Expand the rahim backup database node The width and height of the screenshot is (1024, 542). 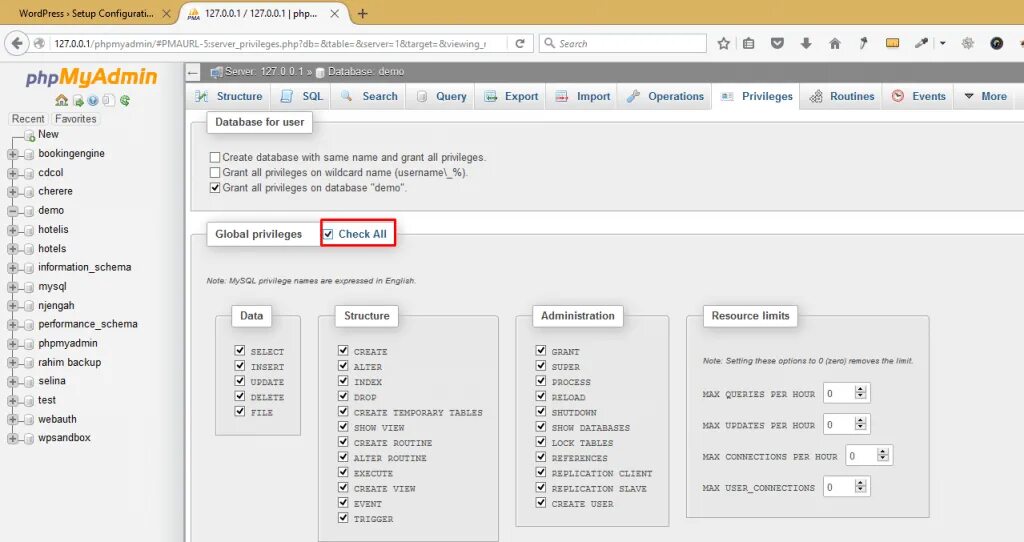(x=12, y=362)
